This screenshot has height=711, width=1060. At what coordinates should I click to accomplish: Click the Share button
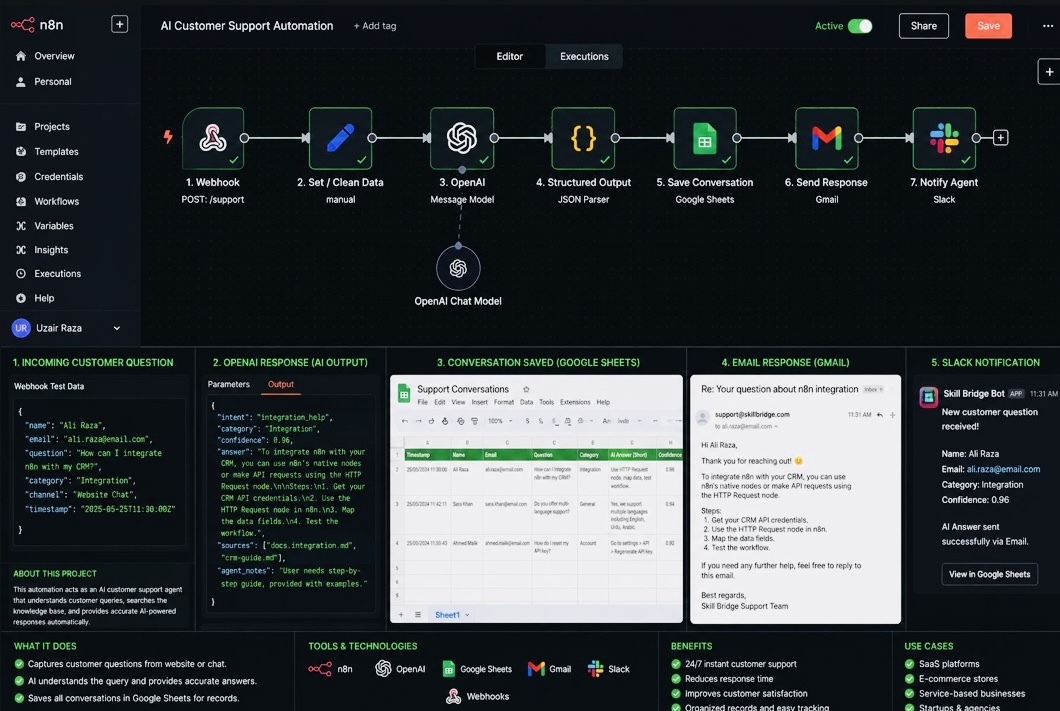click(x=923, y=26)
